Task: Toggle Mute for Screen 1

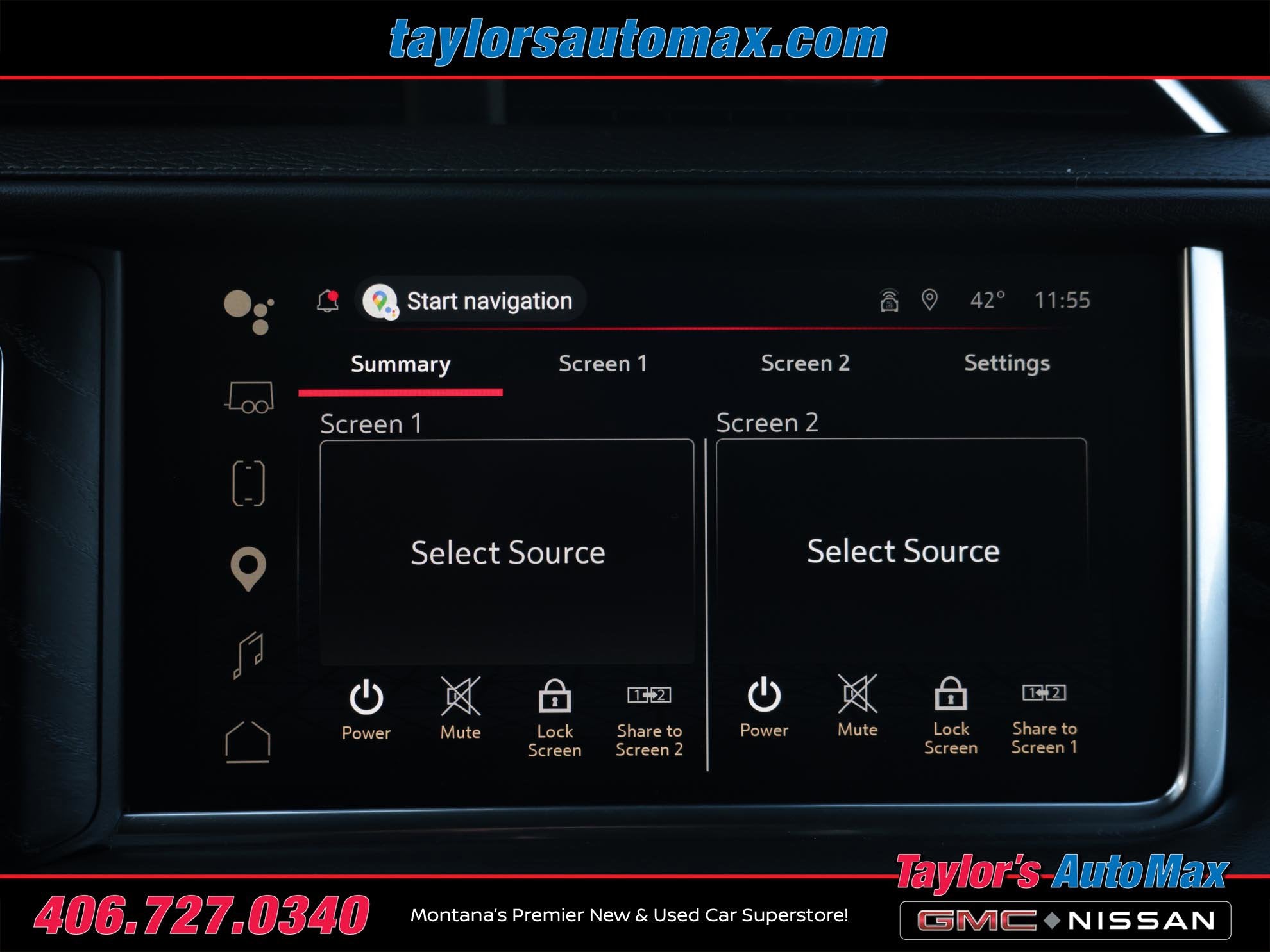Action: click(x=461, y=708)
